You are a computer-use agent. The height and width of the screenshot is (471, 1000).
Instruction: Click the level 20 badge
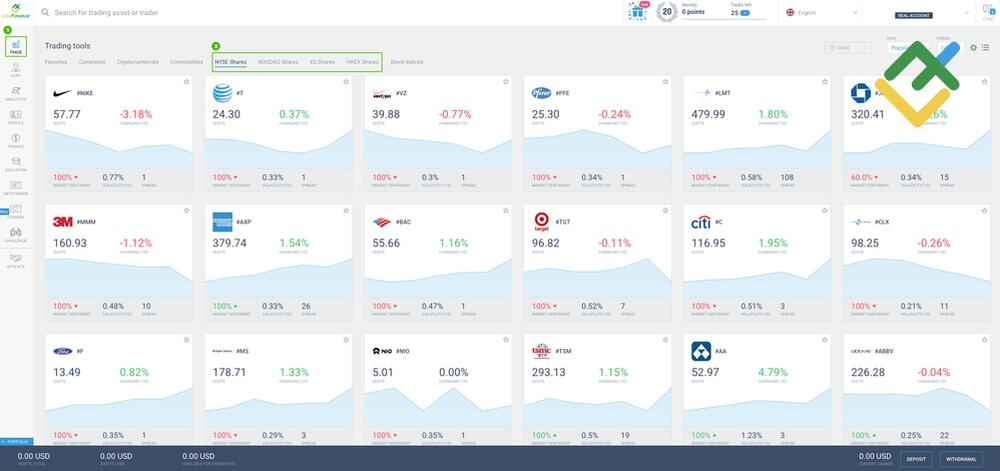666,11
